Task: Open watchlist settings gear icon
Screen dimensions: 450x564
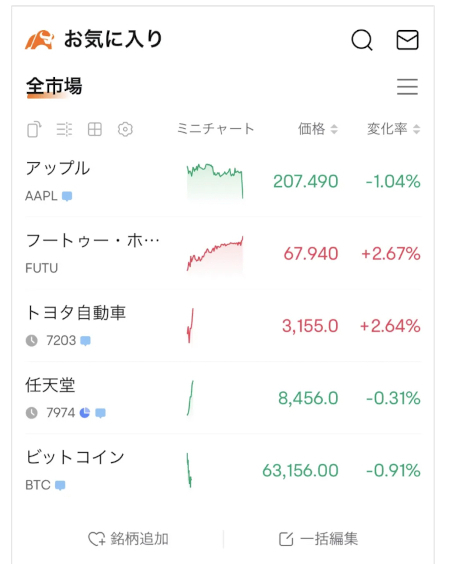Action: click(x=125, y=129)
